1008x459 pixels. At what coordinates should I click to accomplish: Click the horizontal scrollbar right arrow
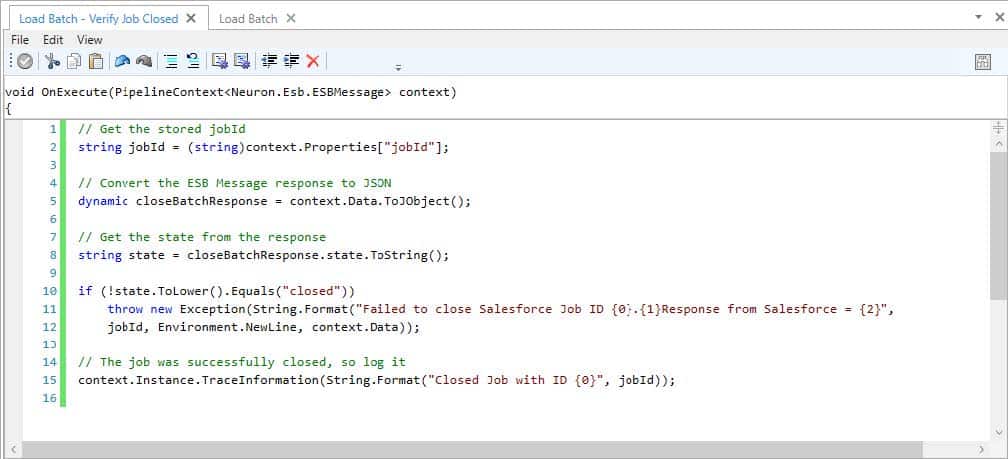click(981, 449)
